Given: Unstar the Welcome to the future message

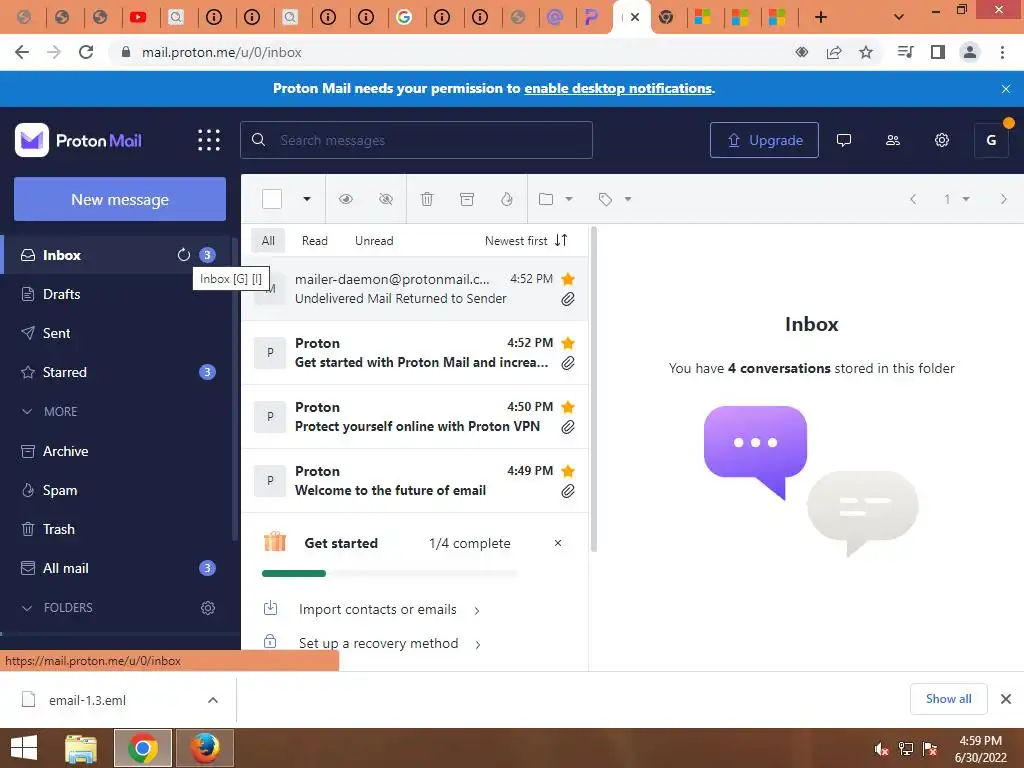Looking at the screenshot, I should tap(568, 471).
